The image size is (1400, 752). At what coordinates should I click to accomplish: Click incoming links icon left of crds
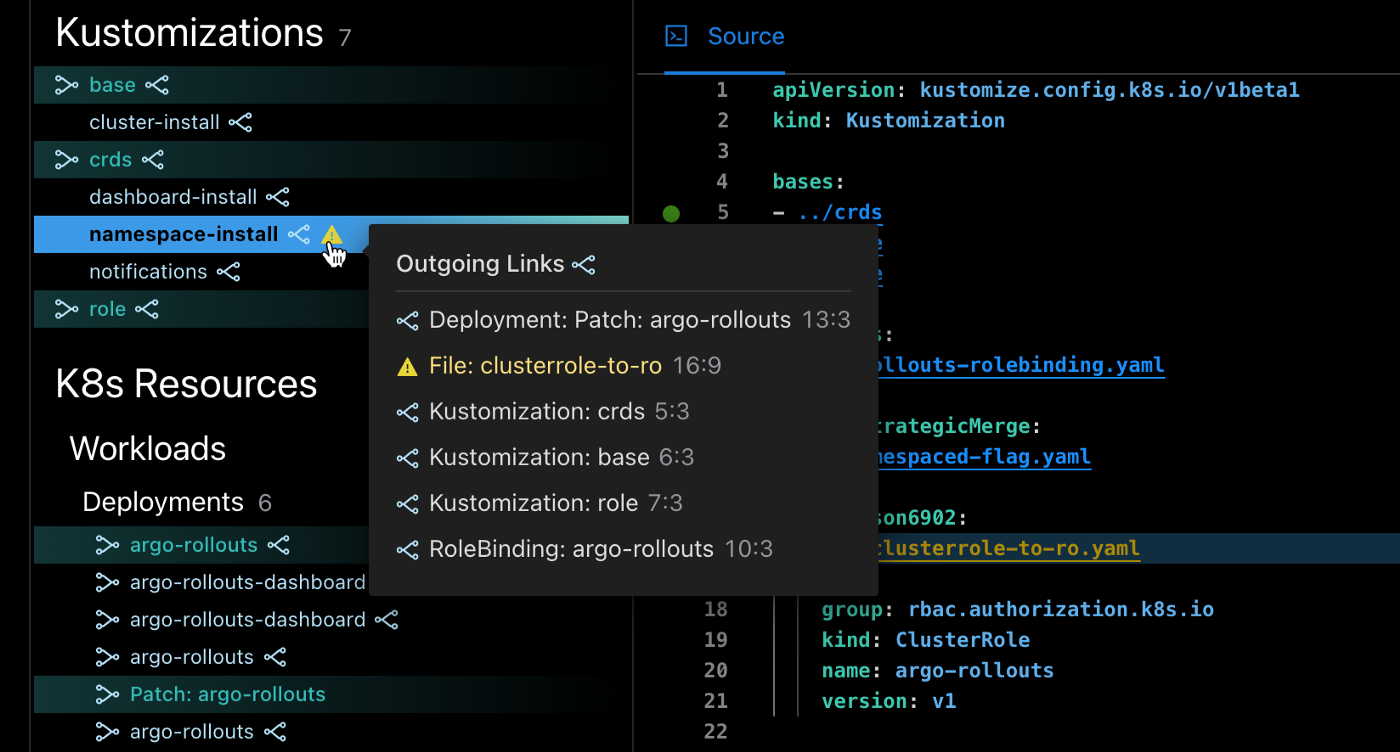point(66,160)
